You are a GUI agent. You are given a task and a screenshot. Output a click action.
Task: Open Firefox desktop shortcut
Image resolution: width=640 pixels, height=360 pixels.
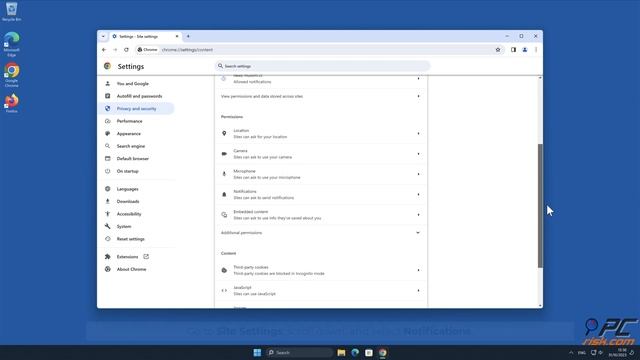point(11,104)
